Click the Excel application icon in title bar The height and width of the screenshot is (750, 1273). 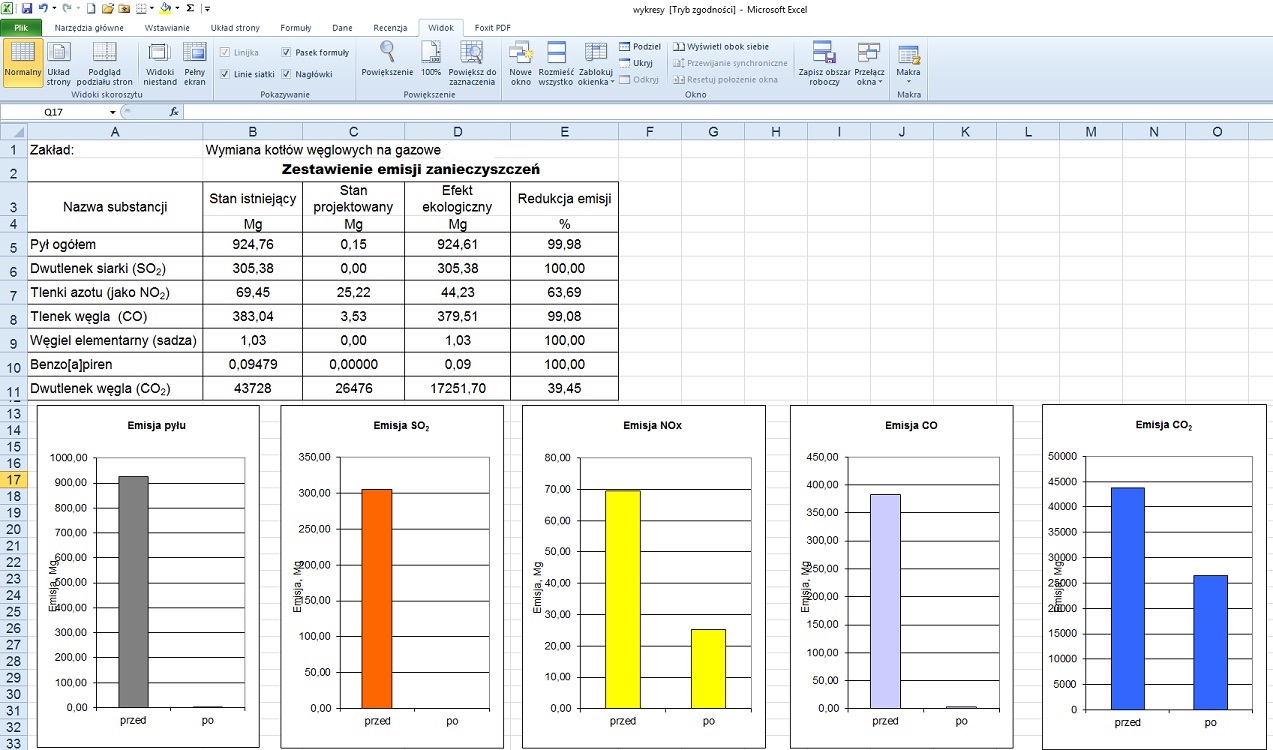click(x=8, y=8)
